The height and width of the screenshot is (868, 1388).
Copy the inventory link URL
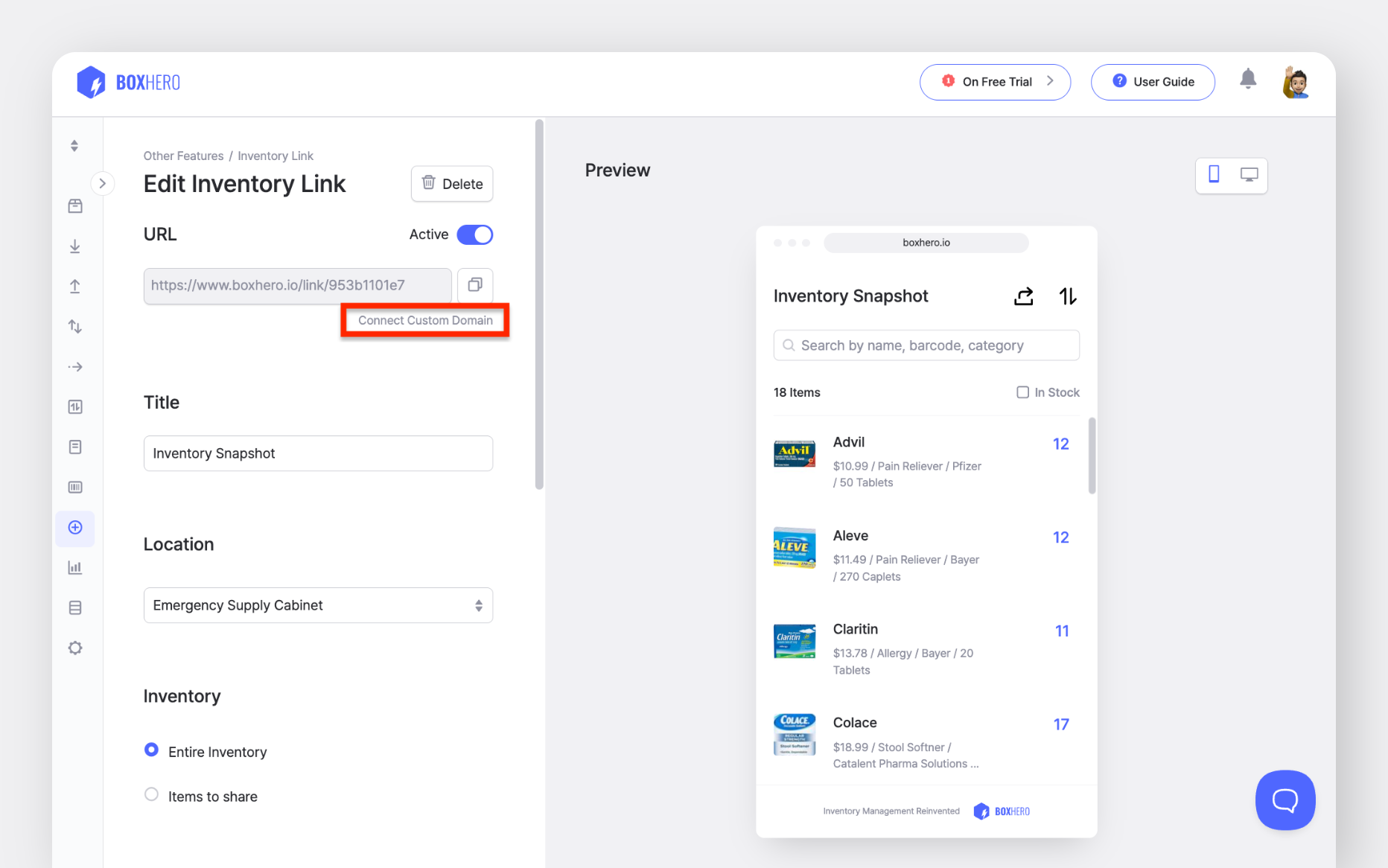point(474,285)
